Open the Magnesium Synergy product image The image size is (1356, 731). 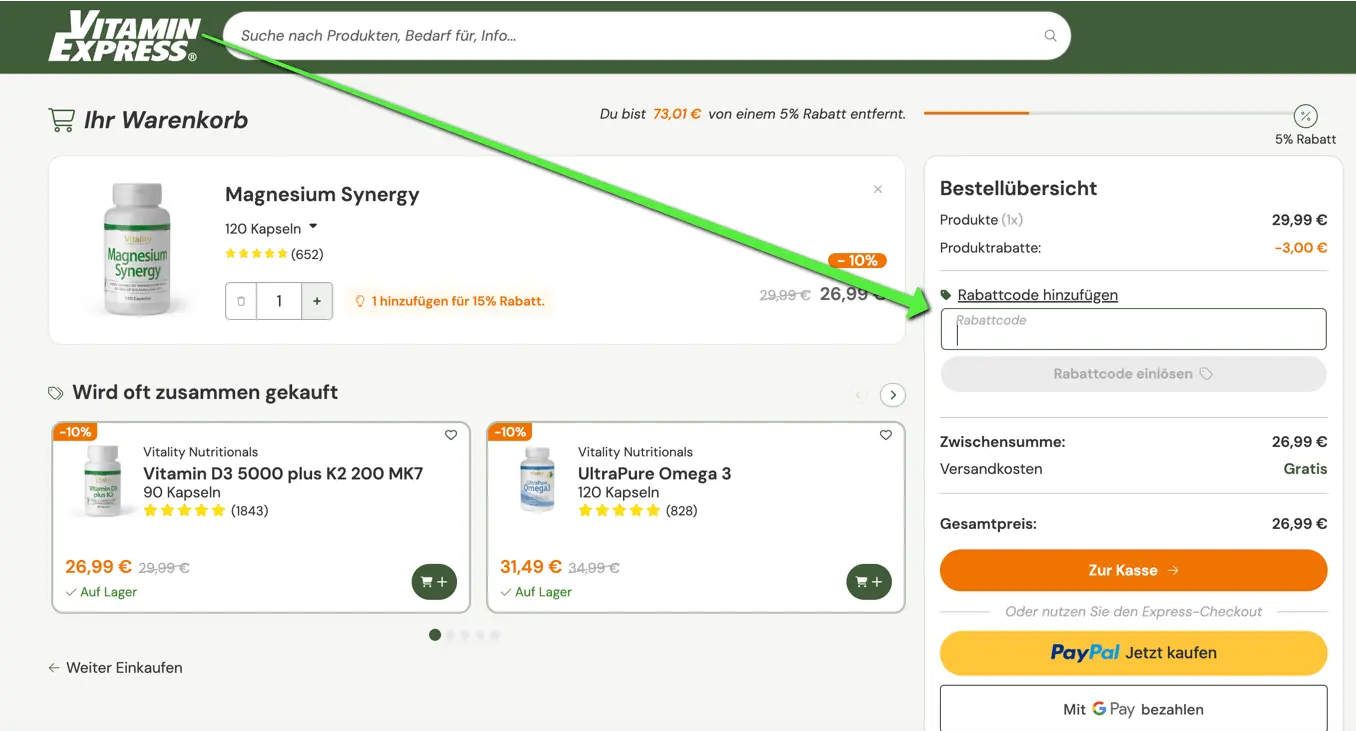tap(137, 249)
